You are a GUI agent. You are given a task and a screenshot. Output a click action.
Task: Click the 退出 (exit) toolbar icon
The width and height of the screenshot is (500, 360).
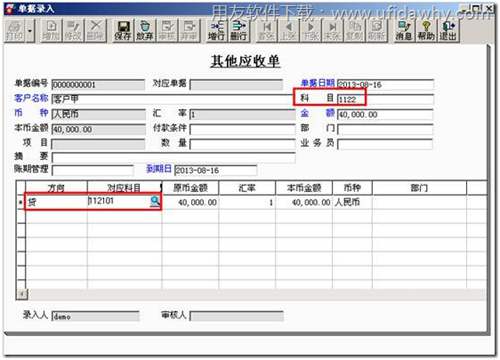tap(448, 30)
